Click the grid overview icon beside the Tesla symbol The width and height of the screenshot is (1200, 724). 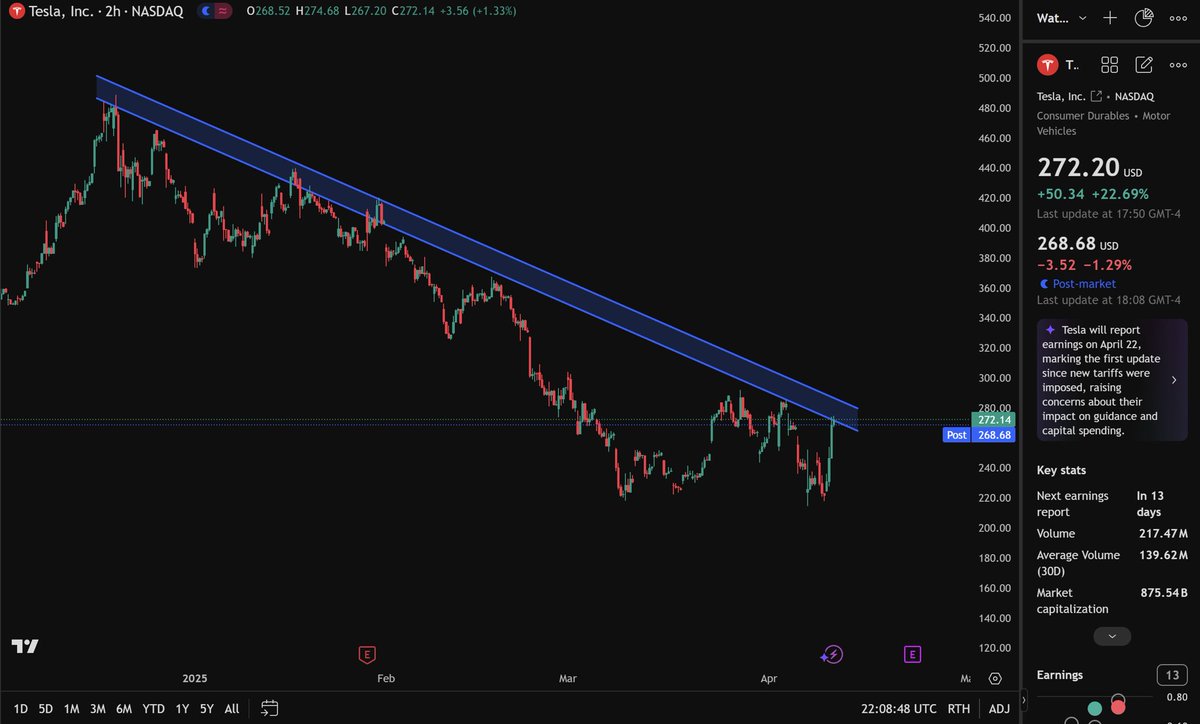[1109, 64]
